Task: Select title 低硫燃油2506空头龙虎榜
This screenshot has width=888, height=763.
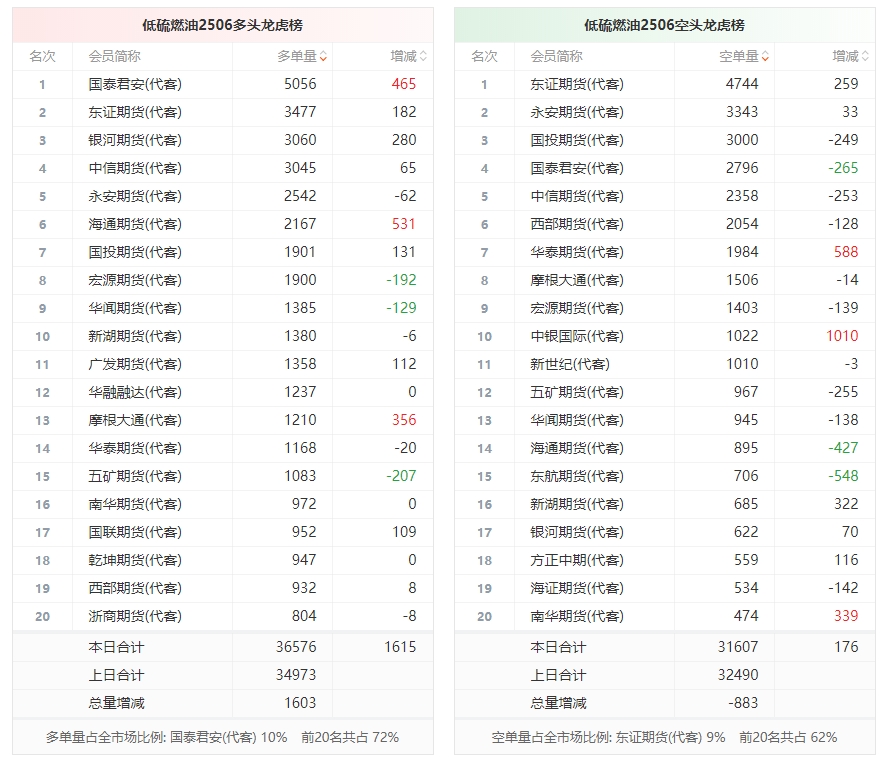Action: pos(664,25)
